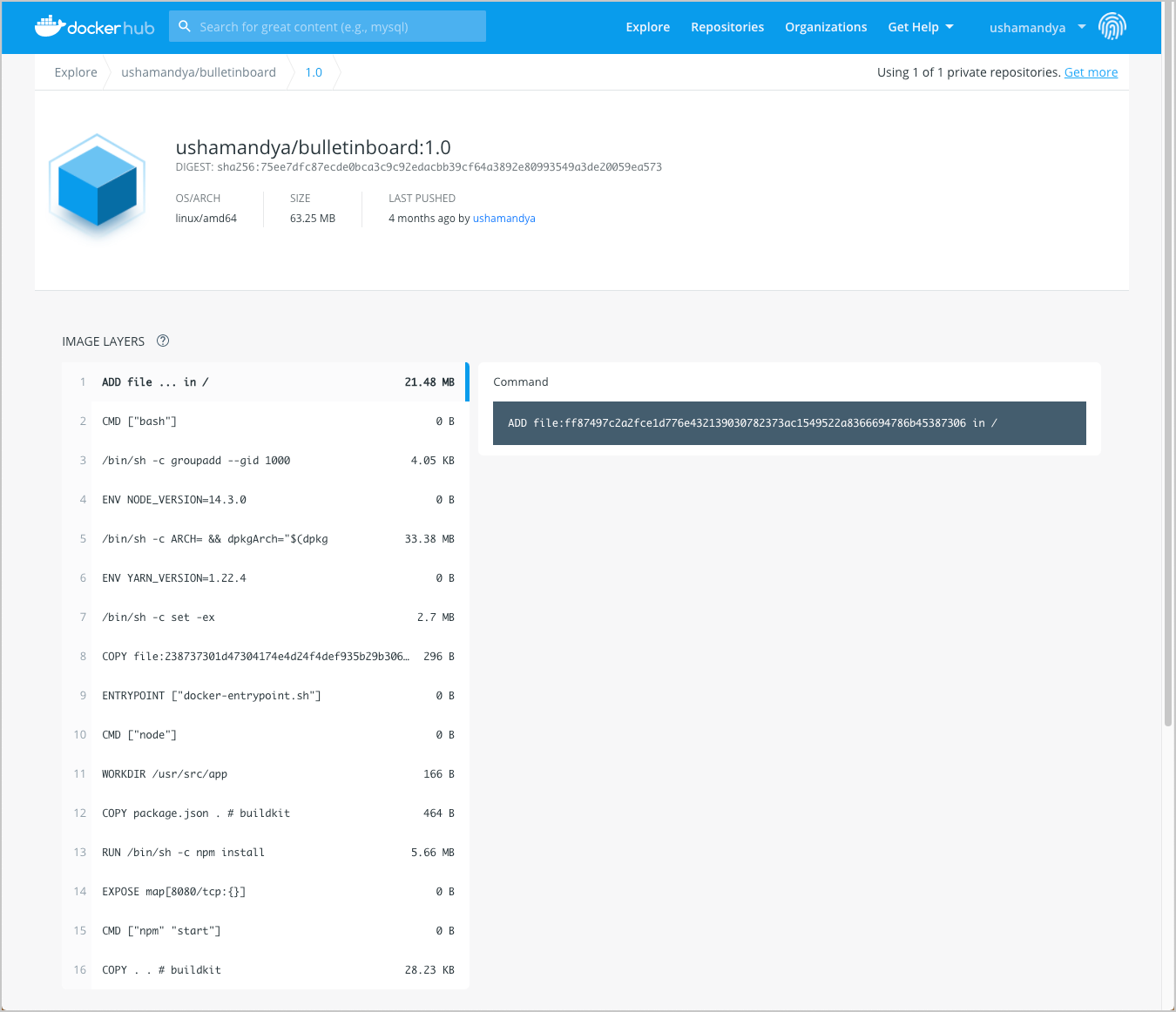
Task: Click the blue cube image icon
Action: click(97, 185)
